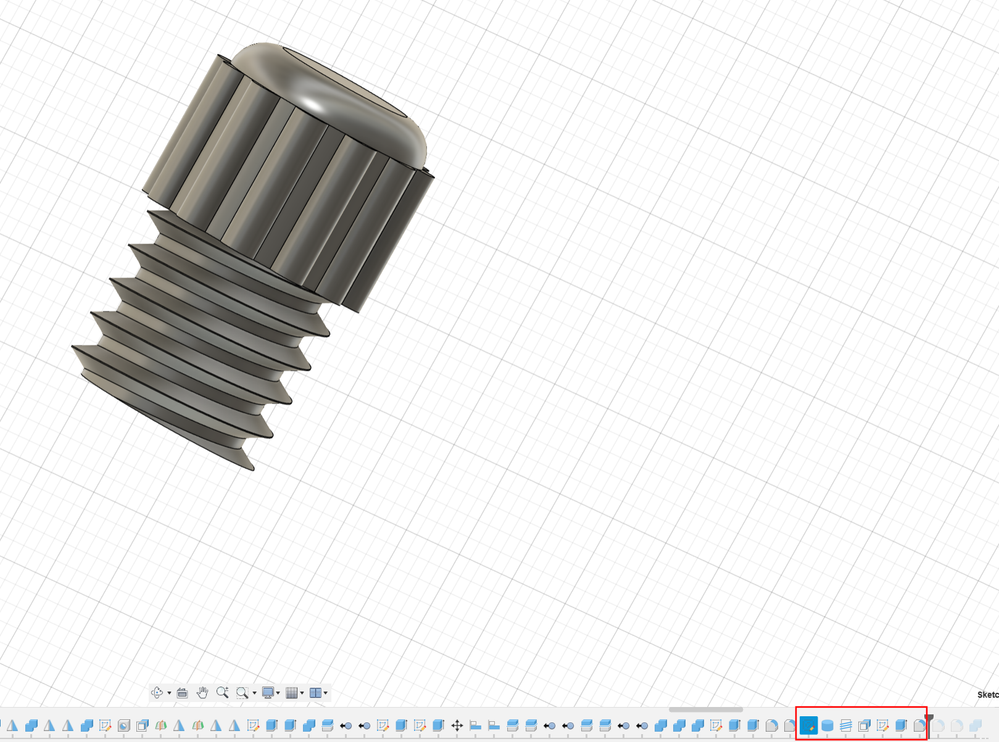Click the first faded fillet after rollback marker
This screenshot has height=742, width=999.
[938, 725]
